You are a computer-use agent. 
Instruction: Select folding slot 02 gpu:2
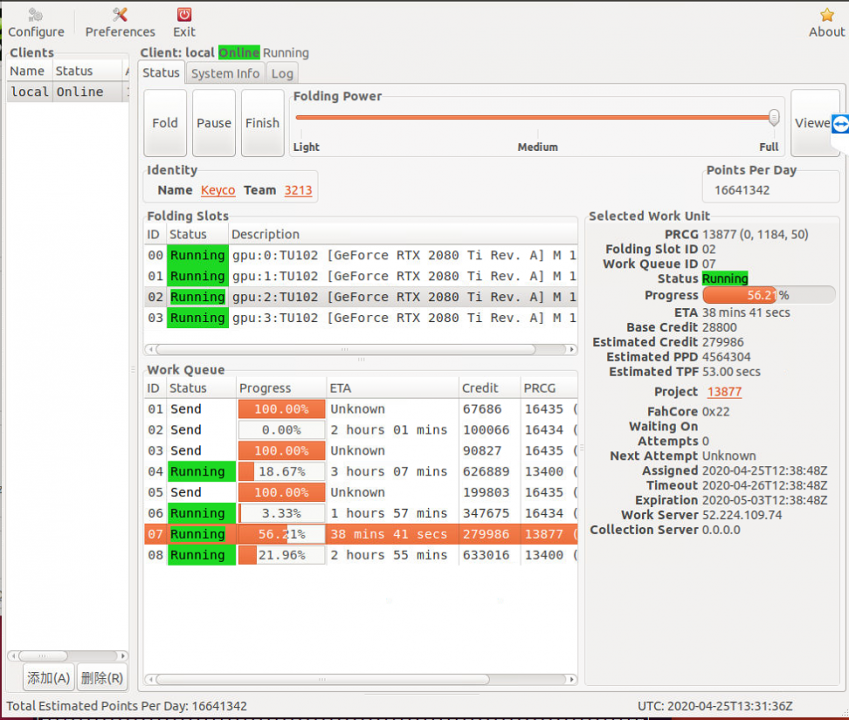point(361,297)
